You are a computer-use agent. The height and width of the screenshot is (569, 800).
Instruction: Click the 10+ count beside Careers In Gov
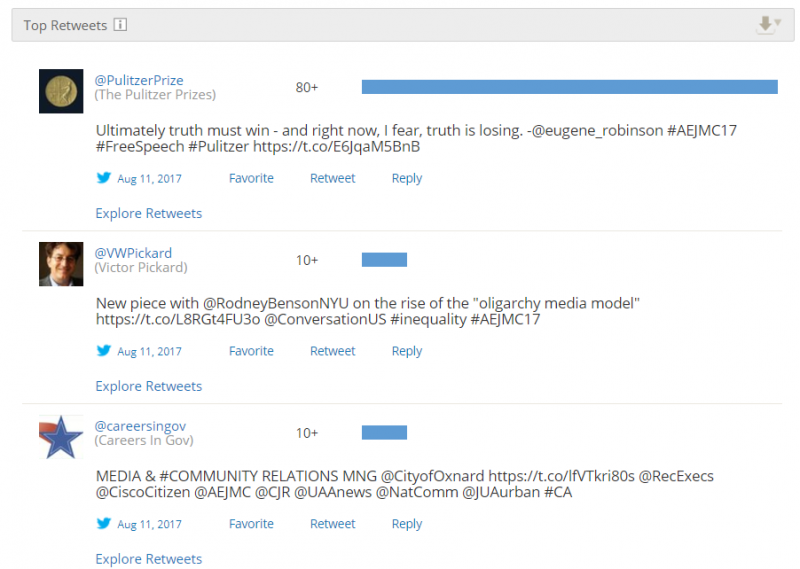307,433
